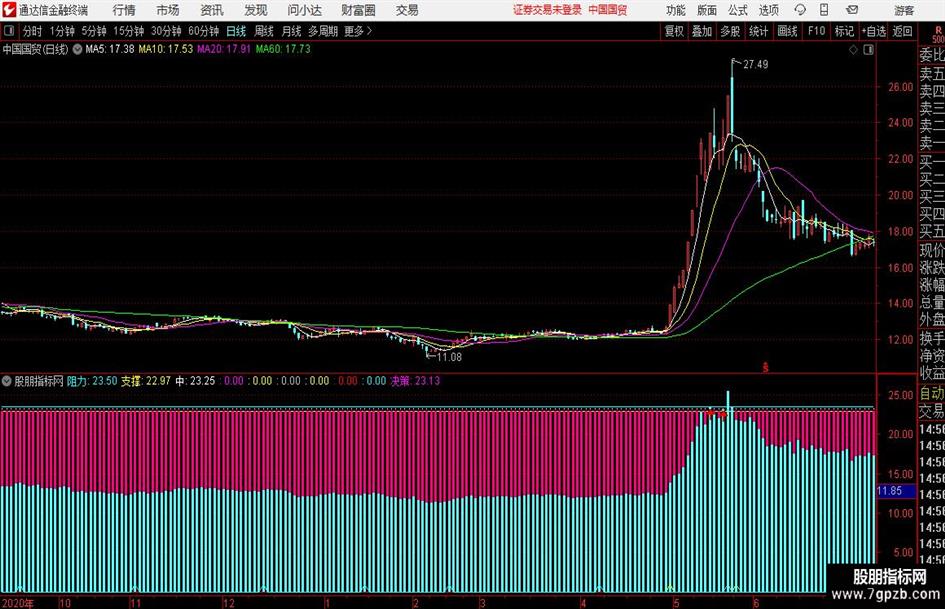
Task: Add stock via +自选 button
Action: tap(873, 31)
